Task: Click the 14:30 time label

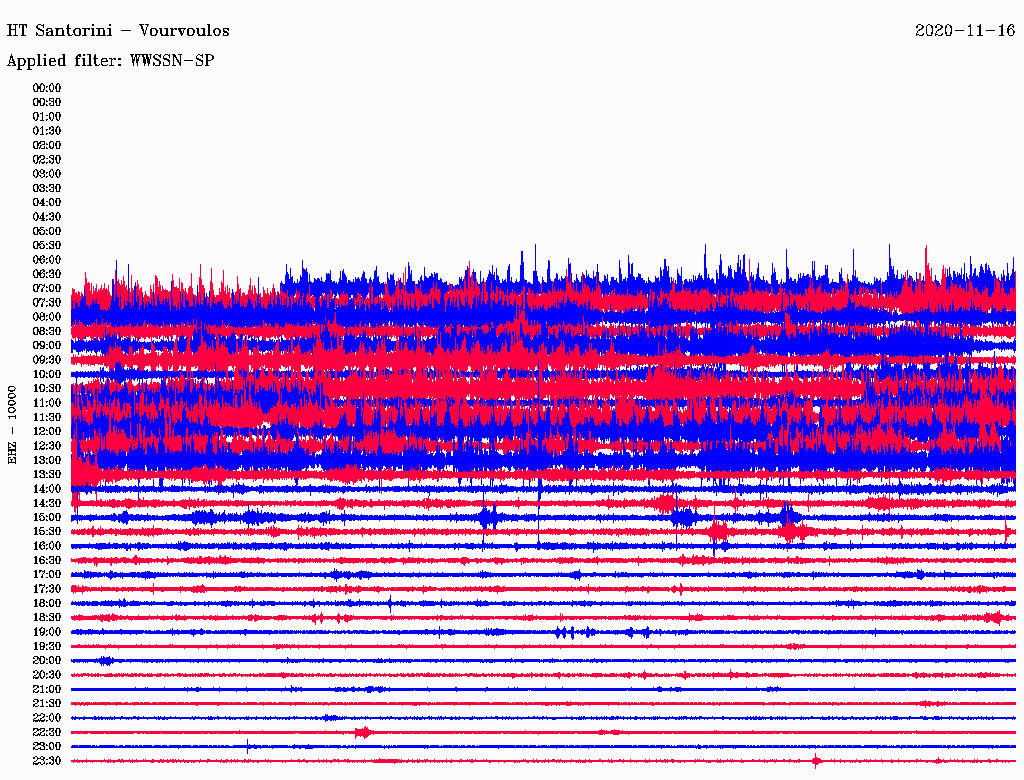Action: click(x=47, y=504)
